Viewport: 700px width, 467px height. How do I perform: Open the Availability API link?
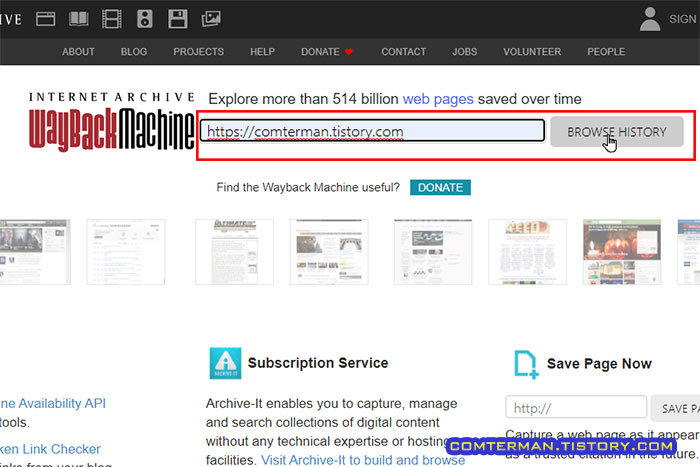pos(53,403)
